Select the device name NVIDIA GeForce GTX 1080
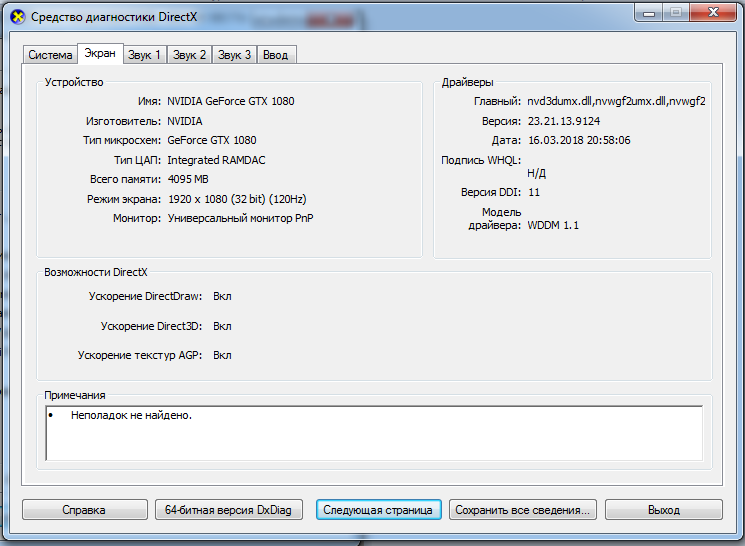The width and height of the screenshot is (745, 546). click(x=230, y=101)
